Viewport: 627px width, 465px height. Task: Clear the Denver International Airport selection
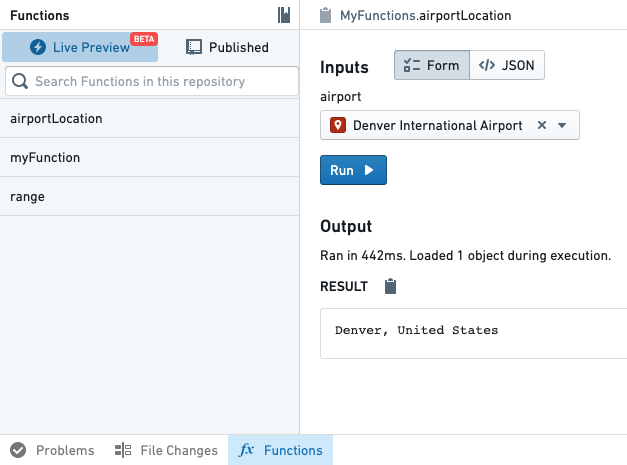click(x=542, y=125)
